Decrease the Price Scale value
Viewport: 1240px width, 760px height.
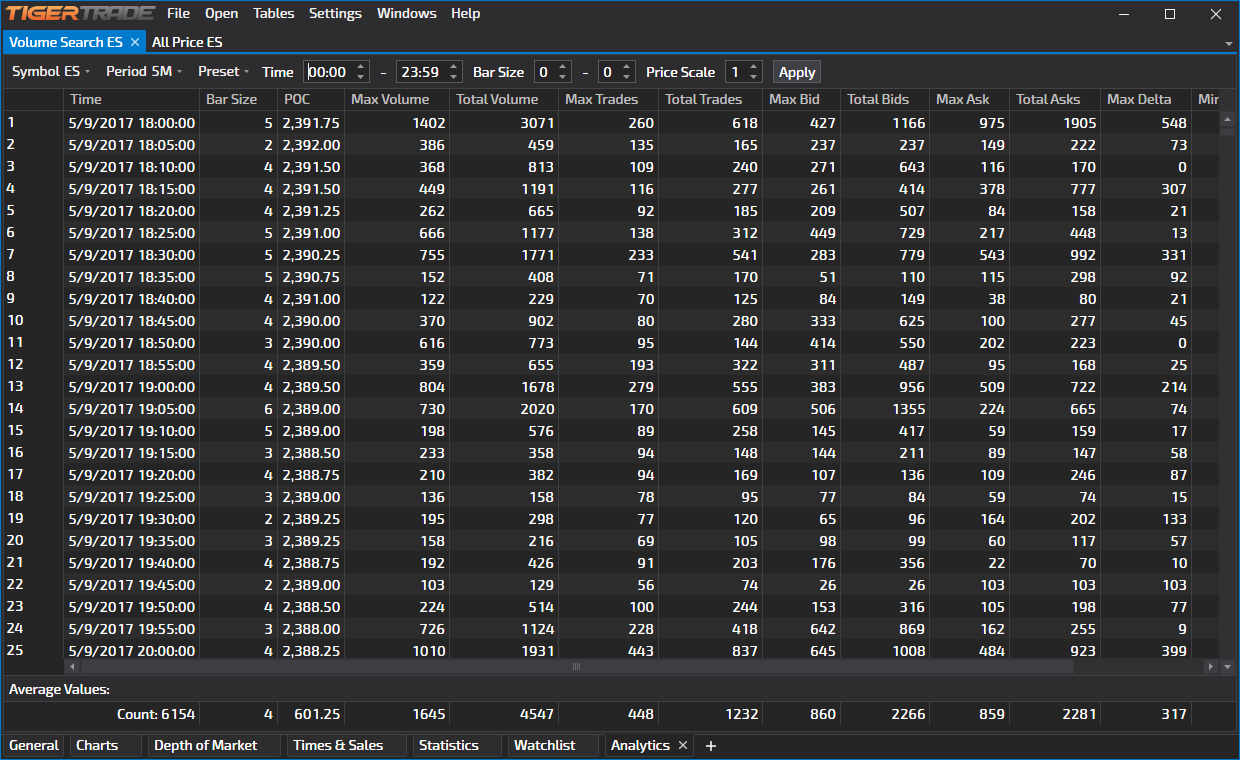pos(754,77)
